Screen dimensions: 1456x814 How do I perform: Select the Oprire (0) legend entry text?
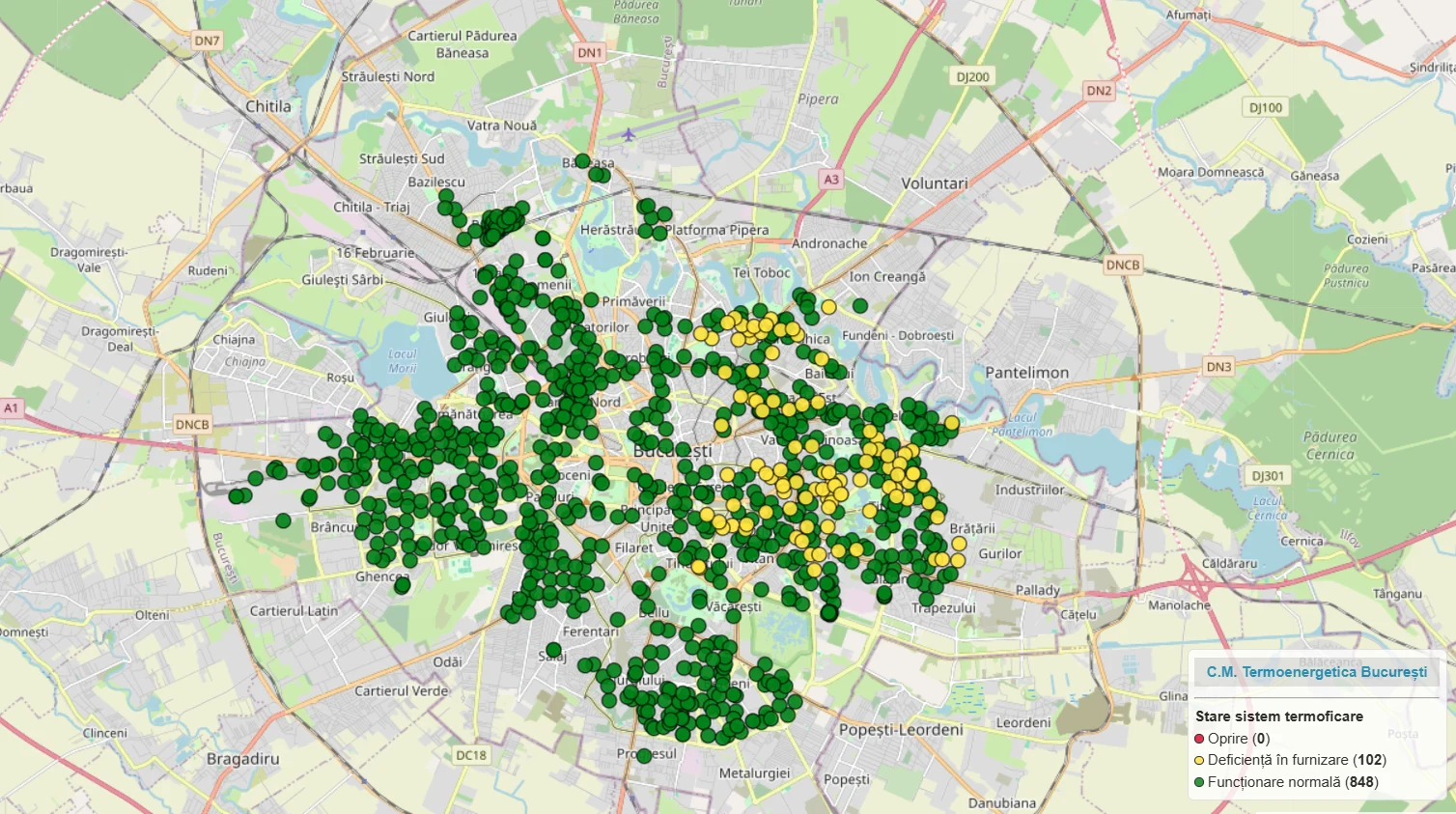tap(1239, 739)
